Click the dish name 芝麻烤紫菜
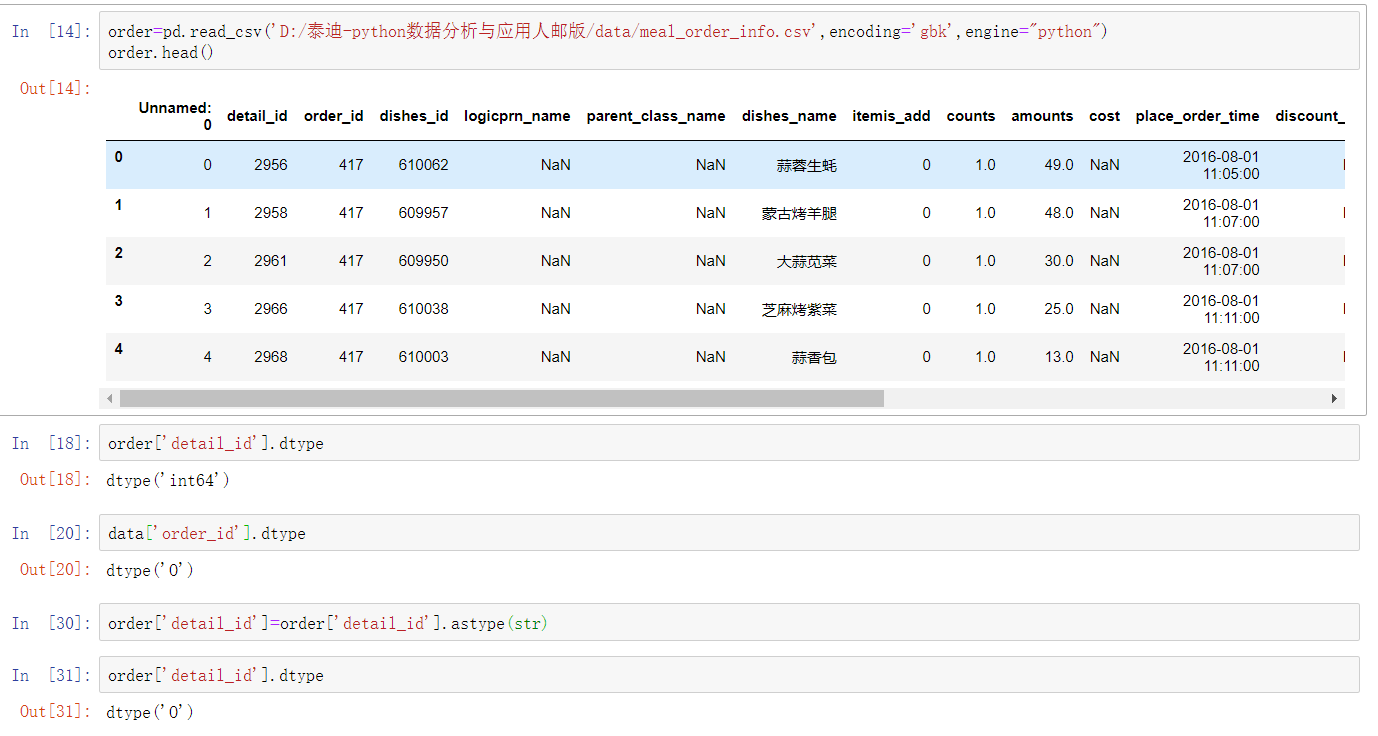This screenshot has width=1378, height=736. tap(800, 309)
